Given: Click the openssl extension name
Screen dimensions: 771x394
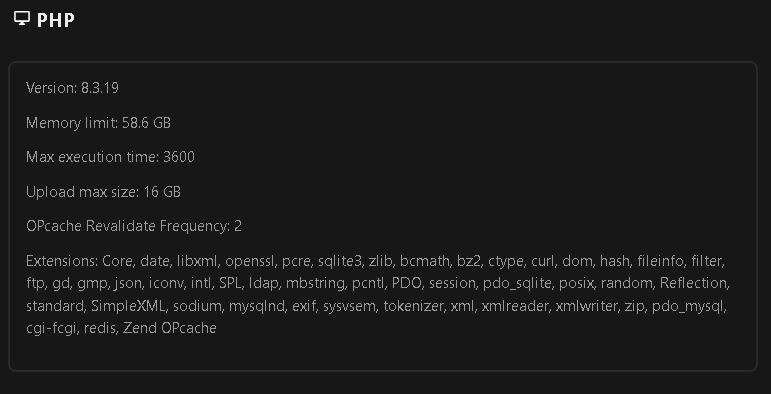Looking at the screenshot, I should 250,262.
